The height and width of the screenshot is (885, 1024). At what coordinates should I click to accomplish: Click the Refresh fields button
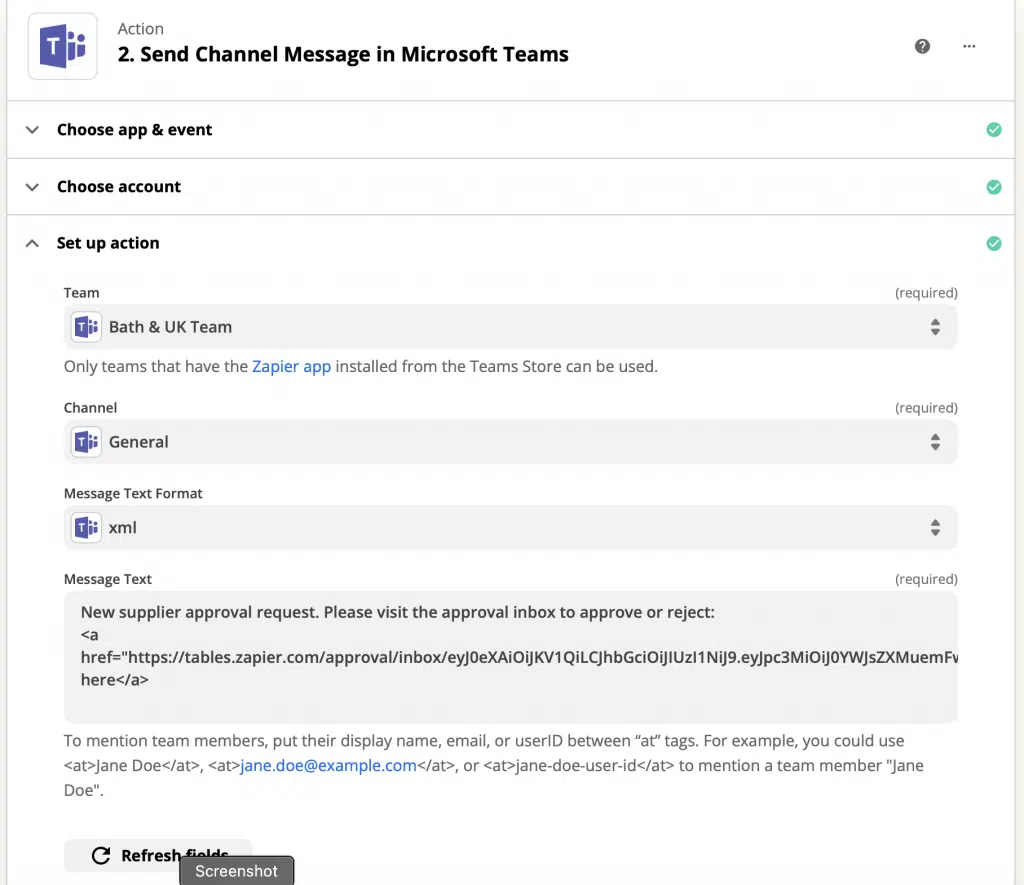(x=158, y=856)
